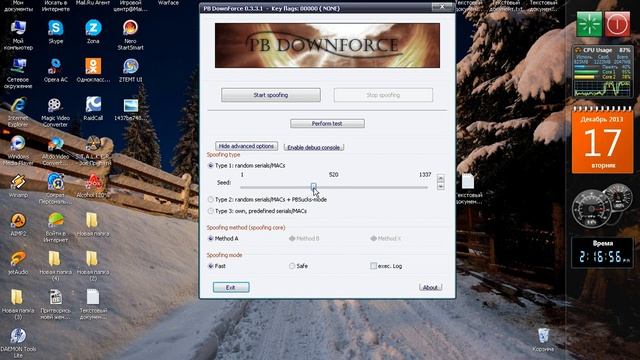Click the December 17 calendar gadget

point(602,140)
